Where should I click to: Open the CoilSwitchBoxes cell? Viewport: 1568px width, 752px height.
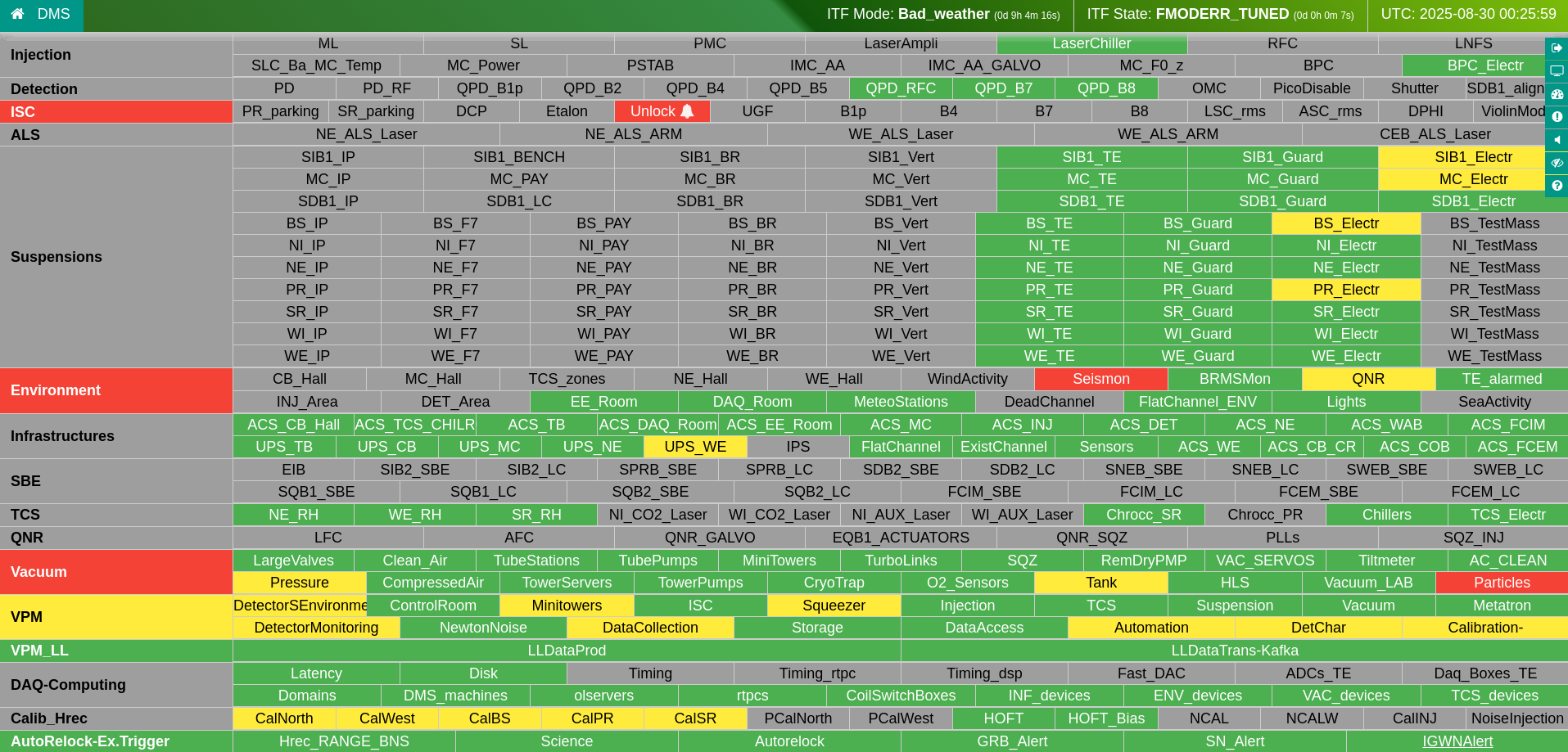pos(901,696)
